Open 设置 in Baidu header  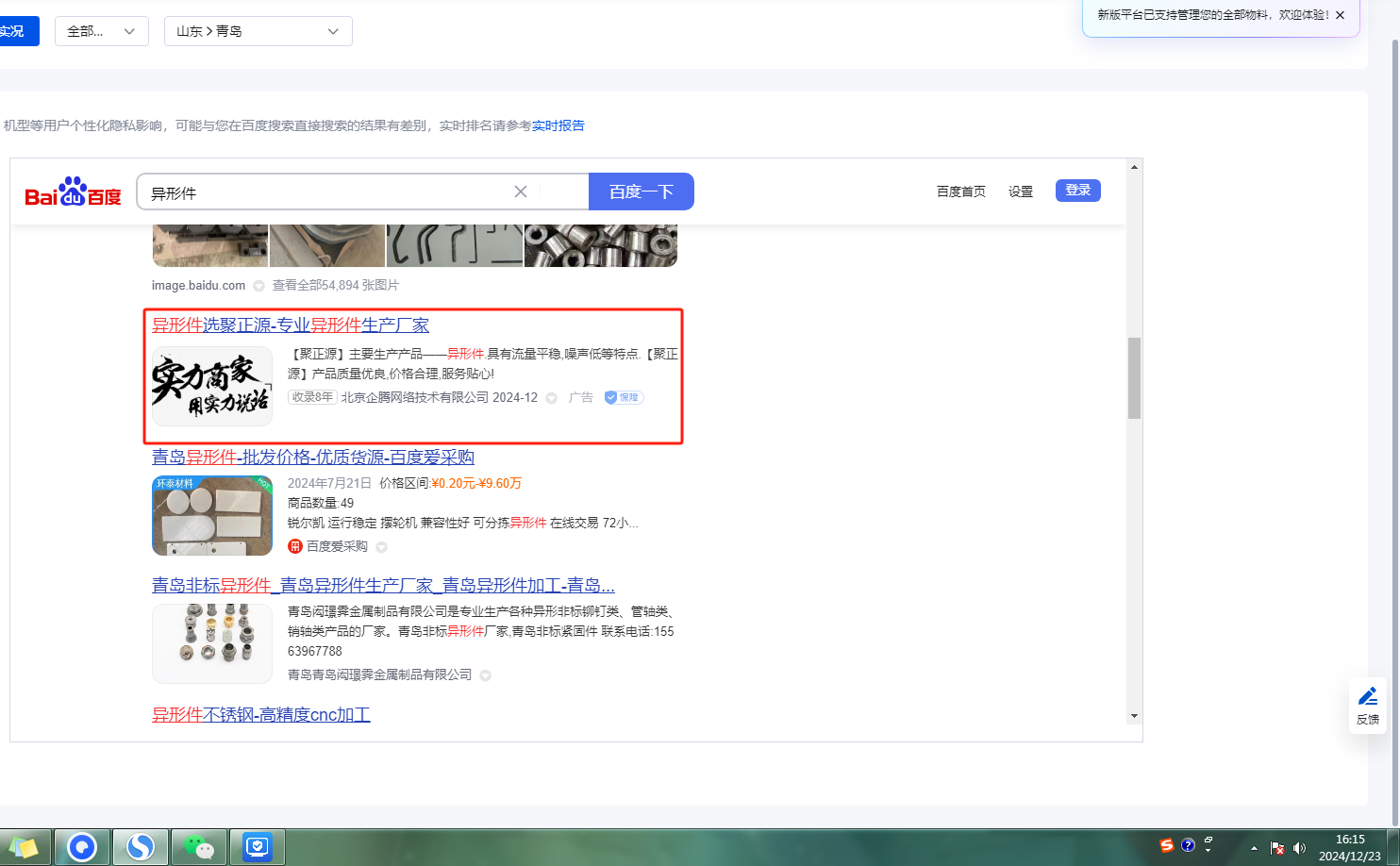1020,192
